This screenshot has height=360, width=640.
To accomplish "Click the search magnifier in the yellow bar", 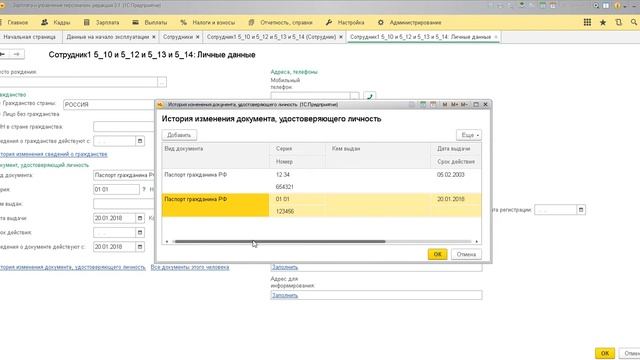I will (x=634, y=22).
